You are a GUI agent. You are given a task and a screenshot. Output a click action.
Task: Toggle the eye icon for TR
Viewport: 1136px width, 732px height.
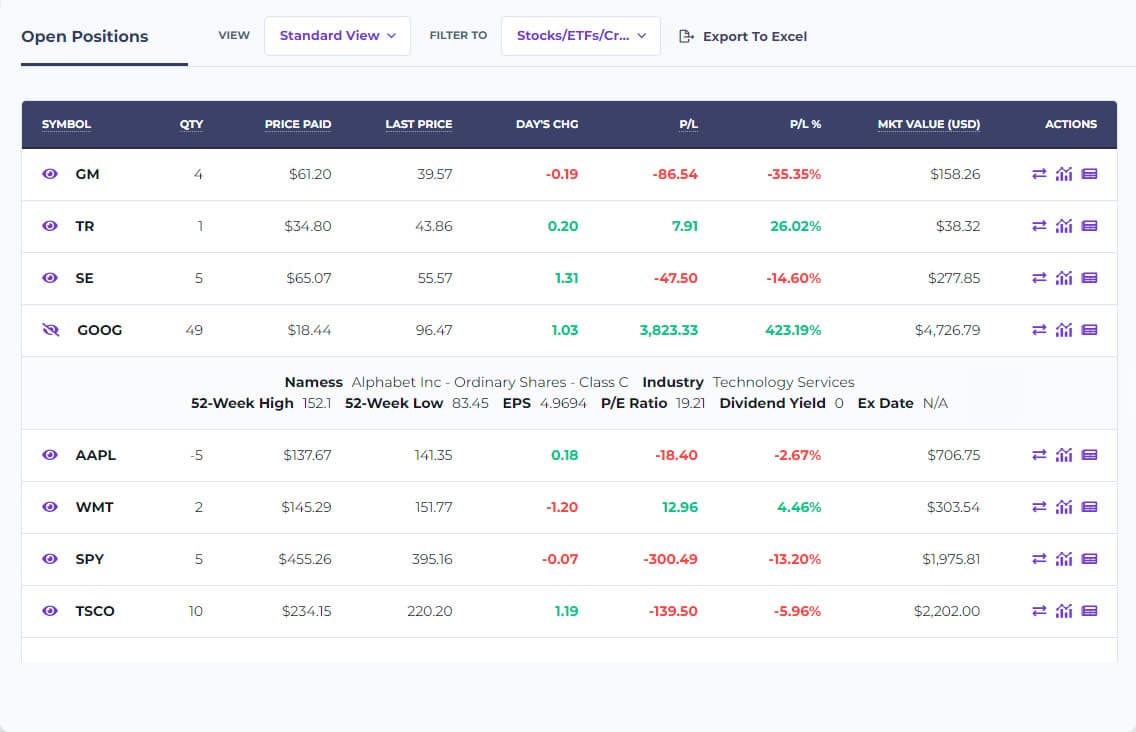tap(49, 226)
